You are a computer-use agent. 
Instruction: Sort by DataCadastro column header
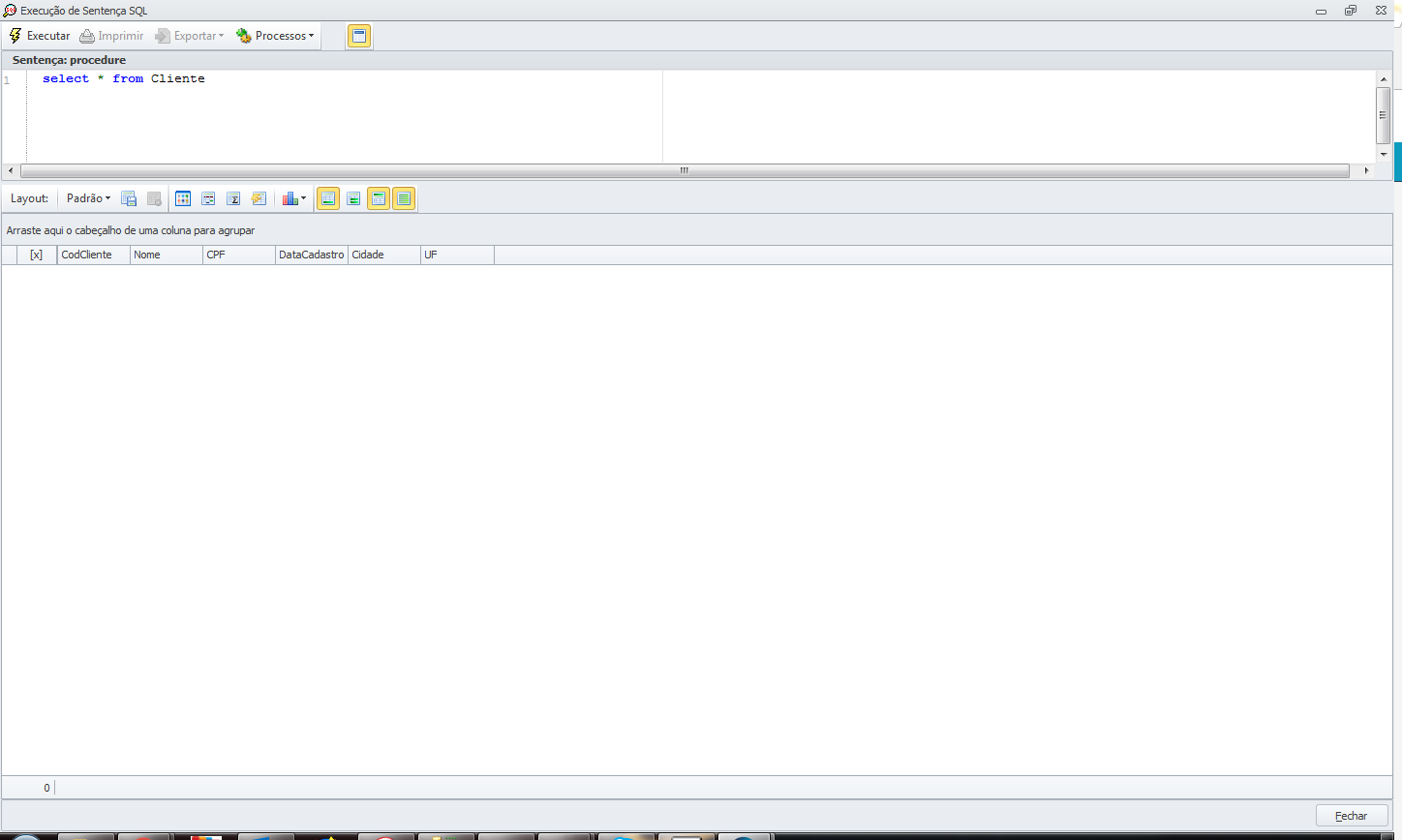click(312, 255)
